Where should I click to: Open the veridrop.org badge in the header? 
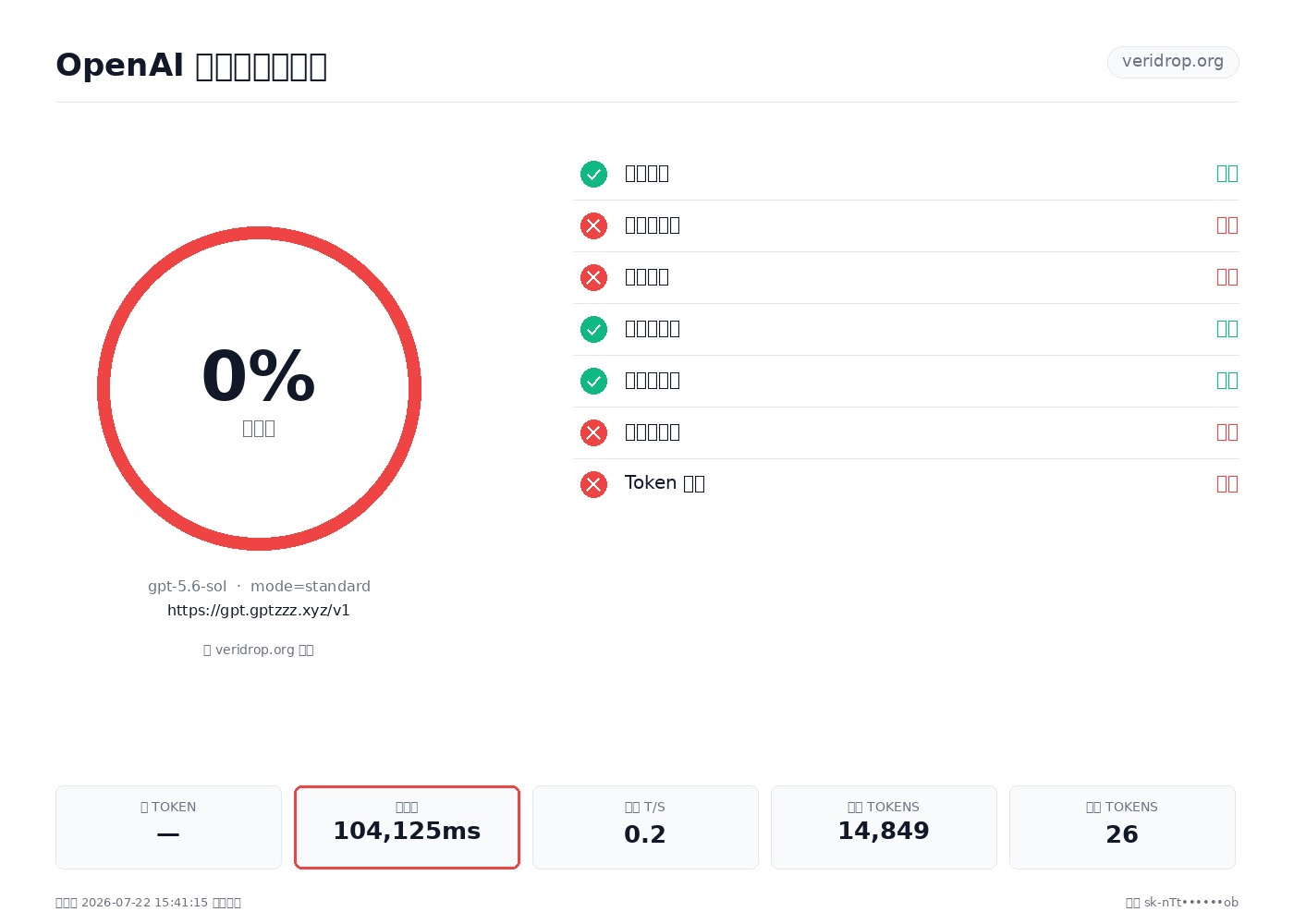coord(1173,62)
